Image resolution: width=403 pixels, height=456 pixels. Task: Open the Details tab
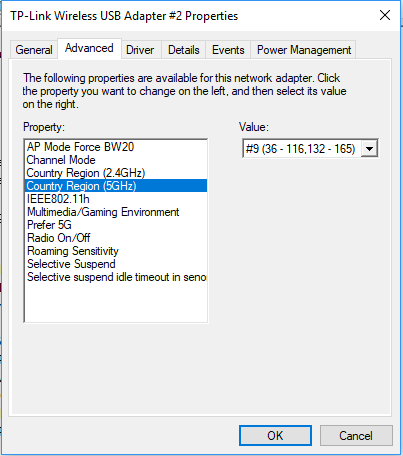(x=184, y=50)
